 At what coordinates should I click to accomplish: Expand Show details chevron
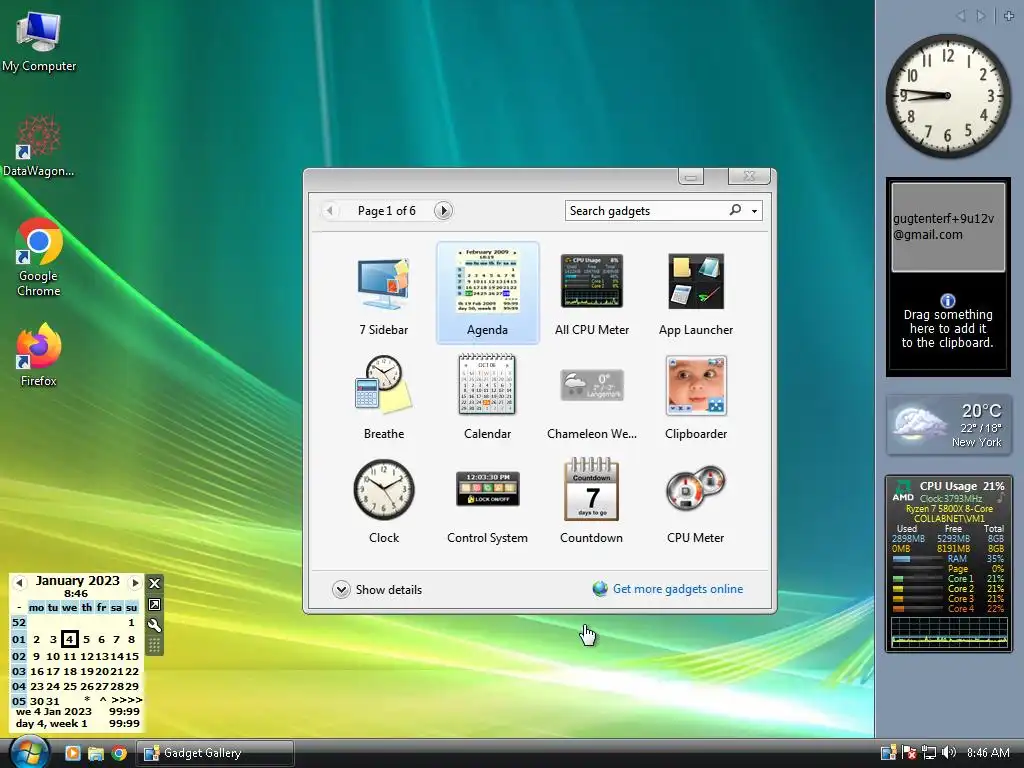pyautogui.click(x=341, y=590)
